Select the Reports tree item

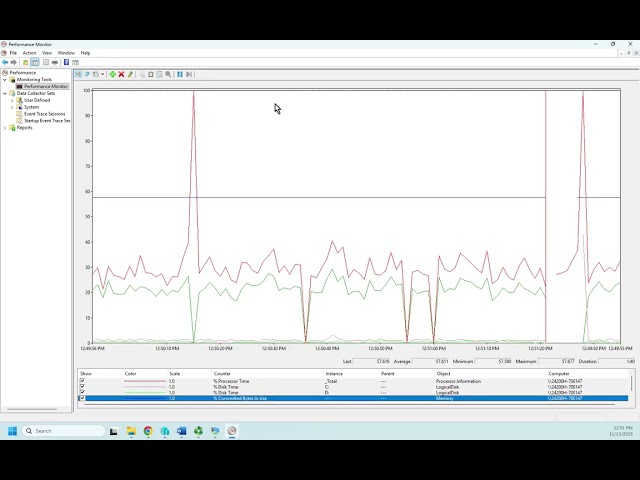(x=24, y=128)
